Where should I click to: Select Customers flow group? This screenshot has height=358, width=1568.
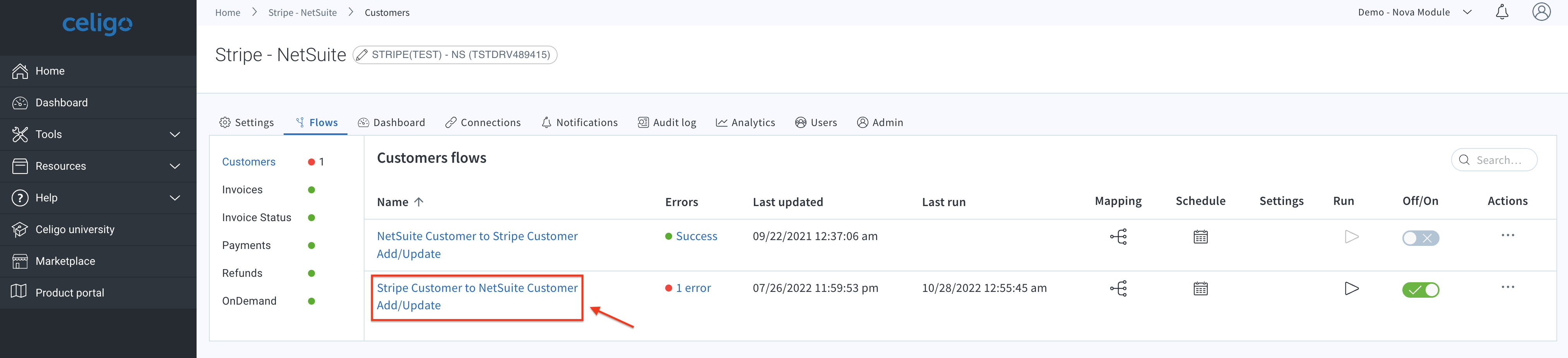[x=248, y=162]
